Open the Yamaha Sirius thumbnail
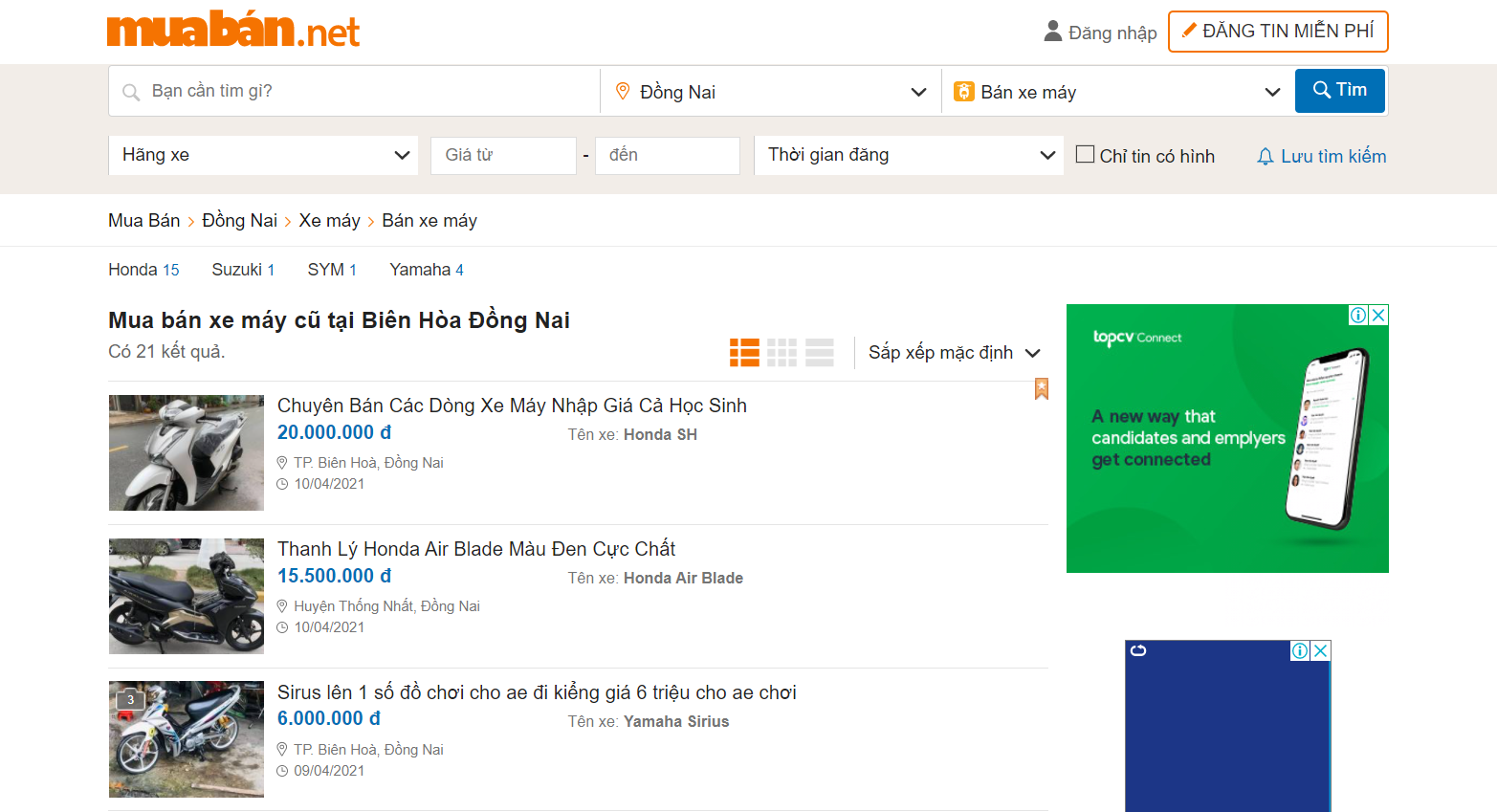 pos(187,739)
